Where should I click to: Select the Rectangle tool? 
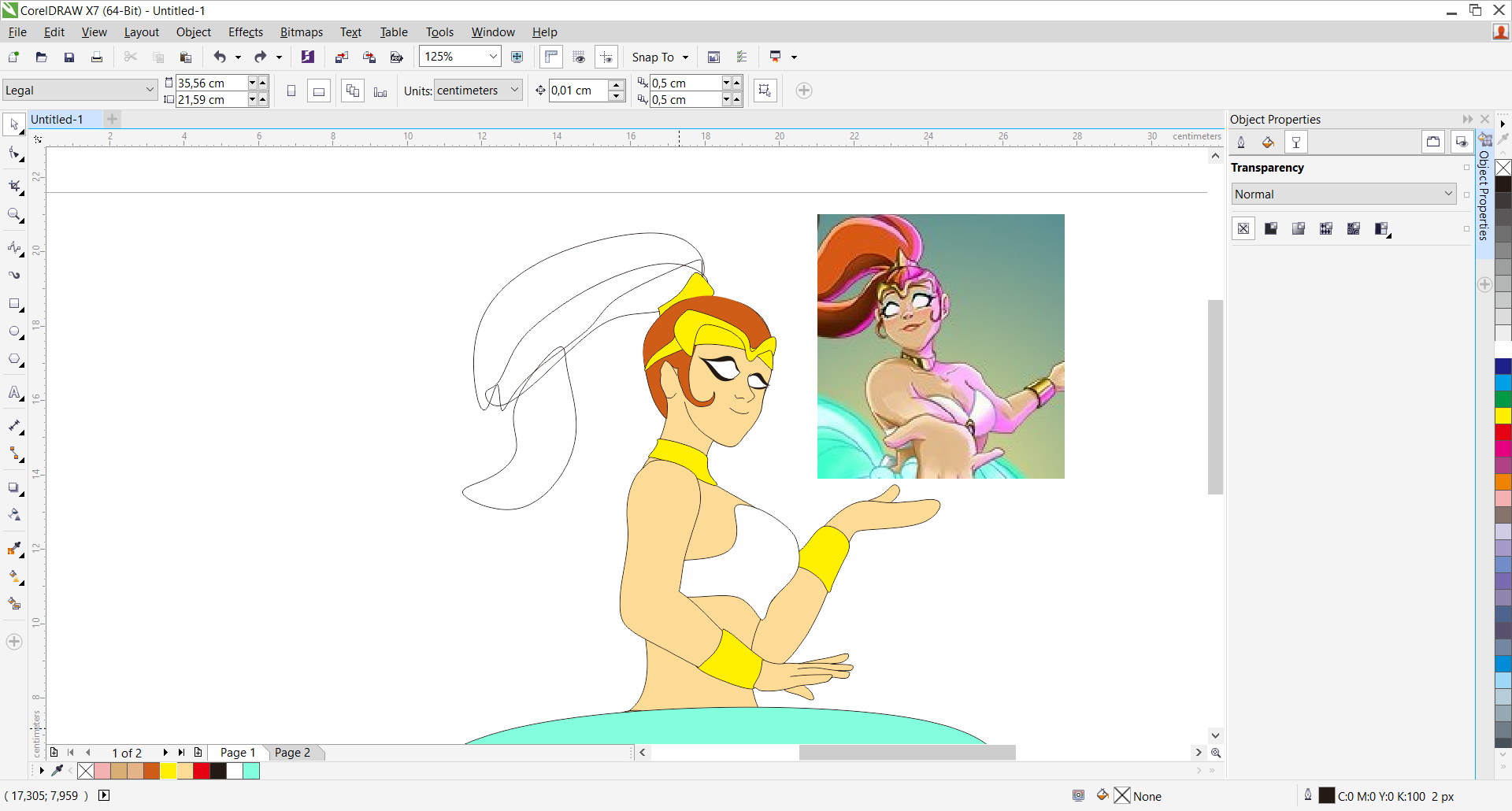[x=14, y=304]
